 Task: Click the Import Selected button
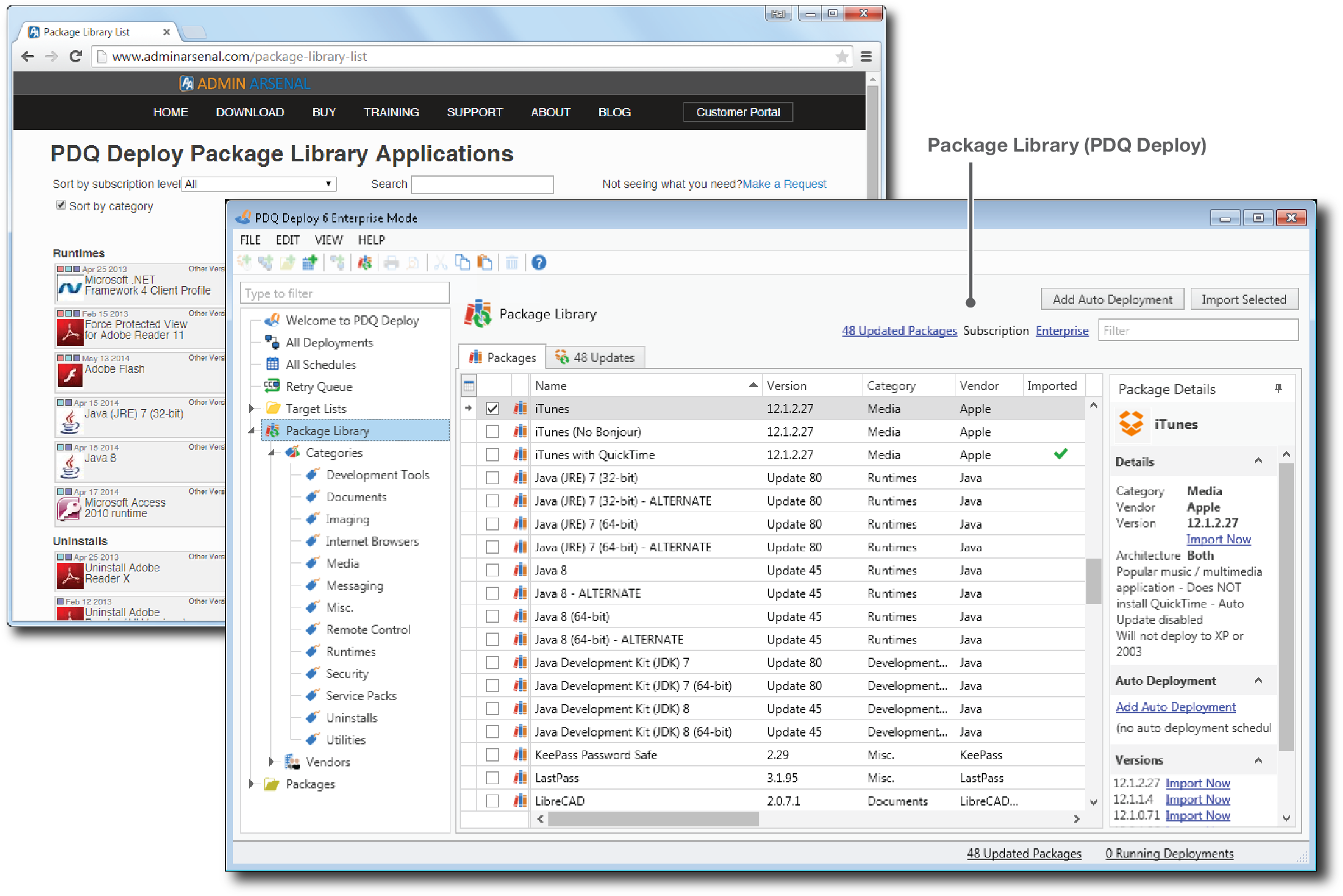click(x=1243, y=299)
